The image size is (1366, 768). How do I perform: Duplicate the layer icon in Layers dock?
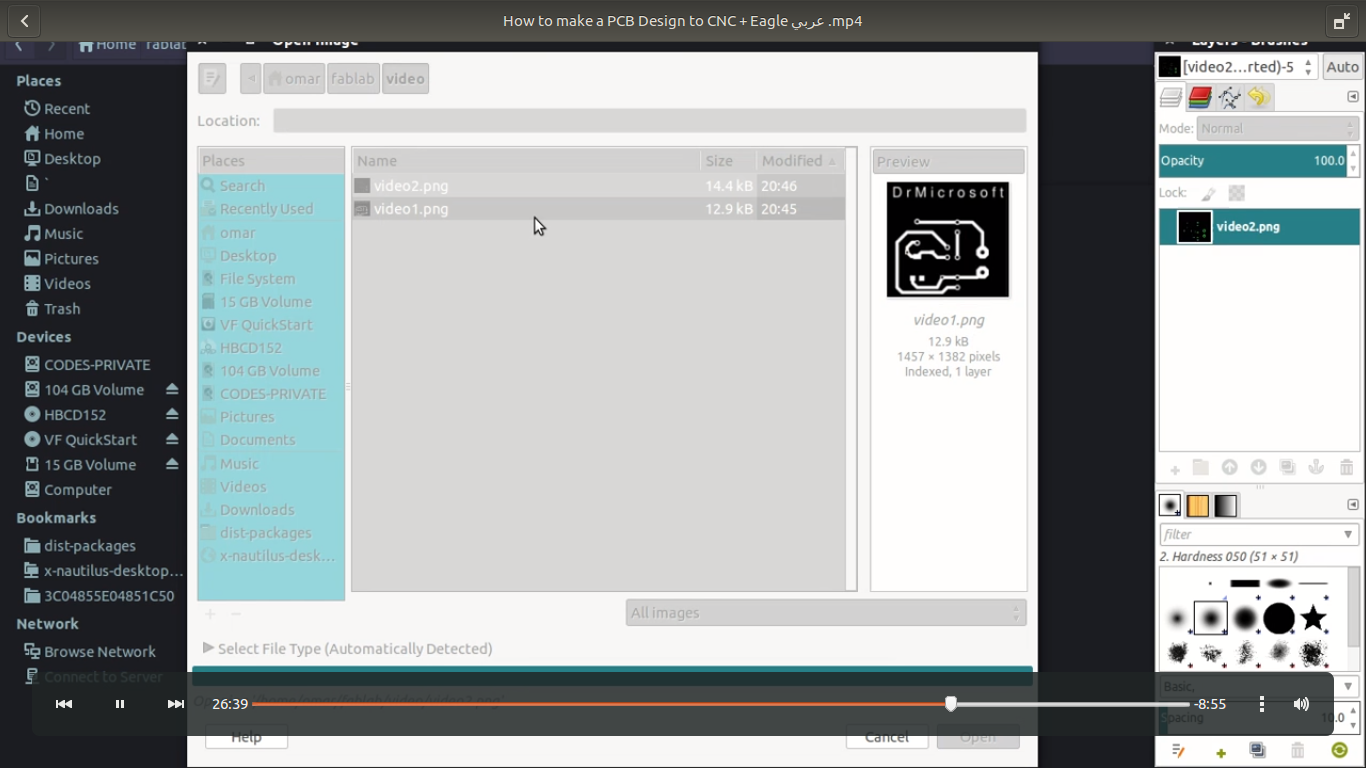pos(1287,467)
